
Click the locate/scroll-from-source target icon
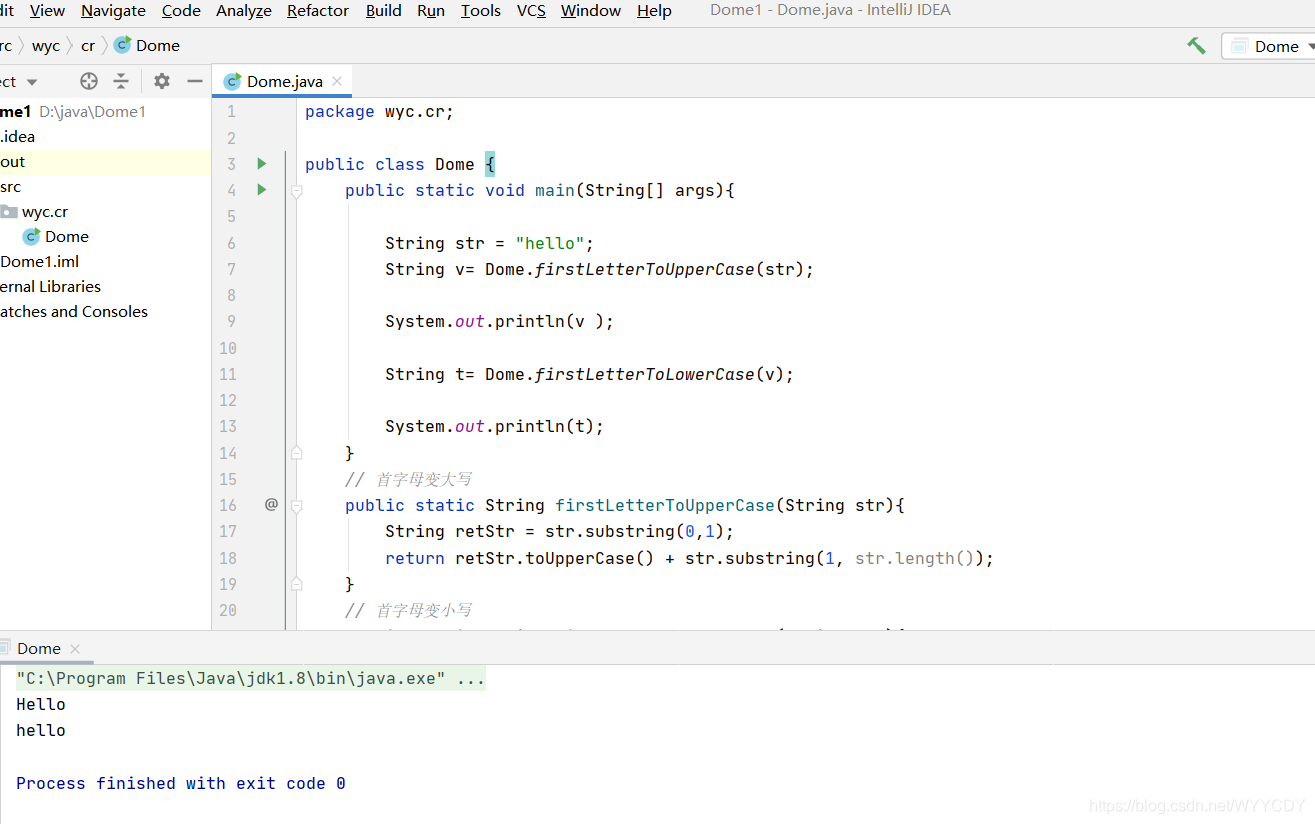pyautogui.click(x=89, y=81)
